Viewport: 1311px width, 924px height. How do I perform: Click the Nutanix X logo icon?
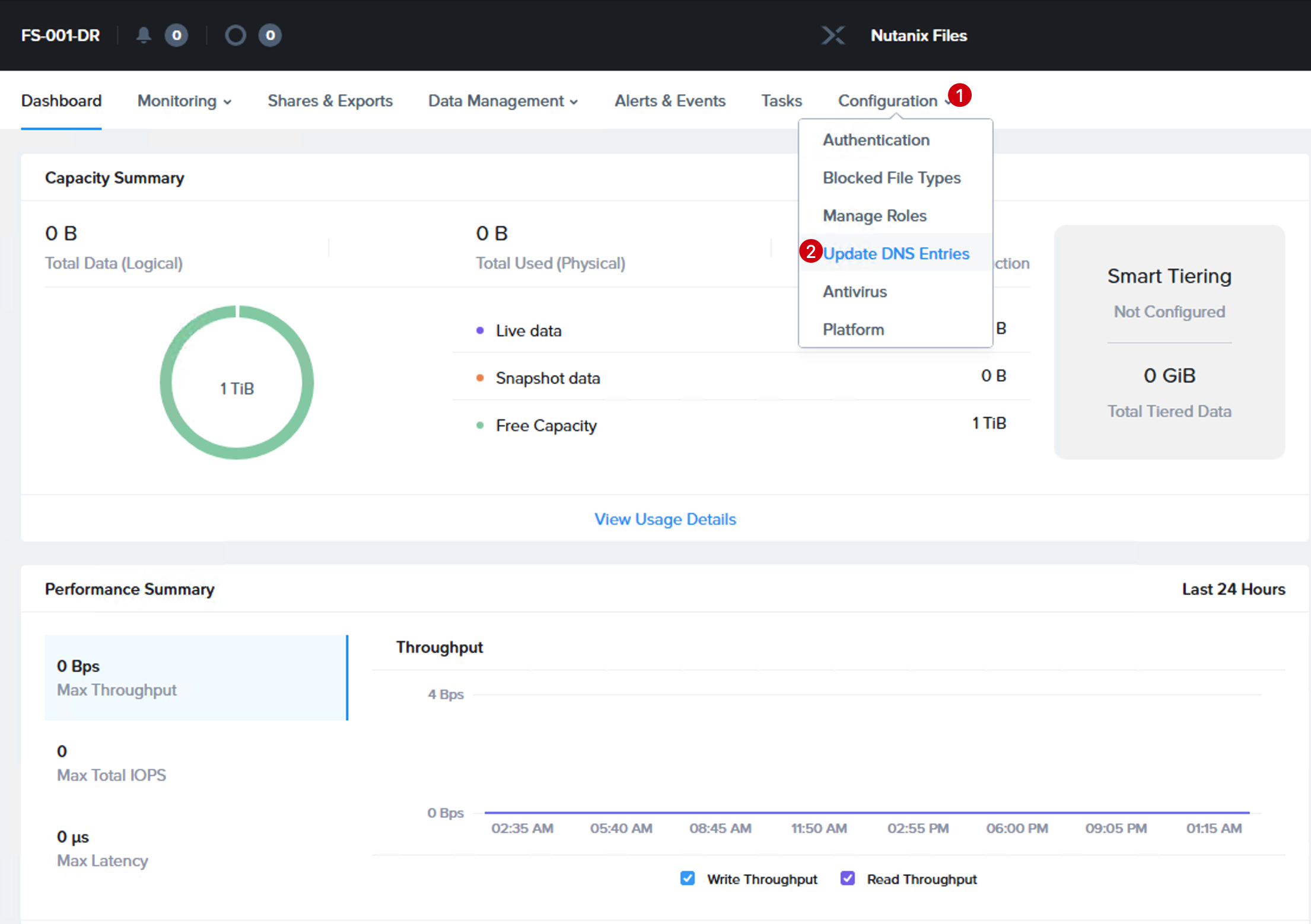[x=833, y=35]
